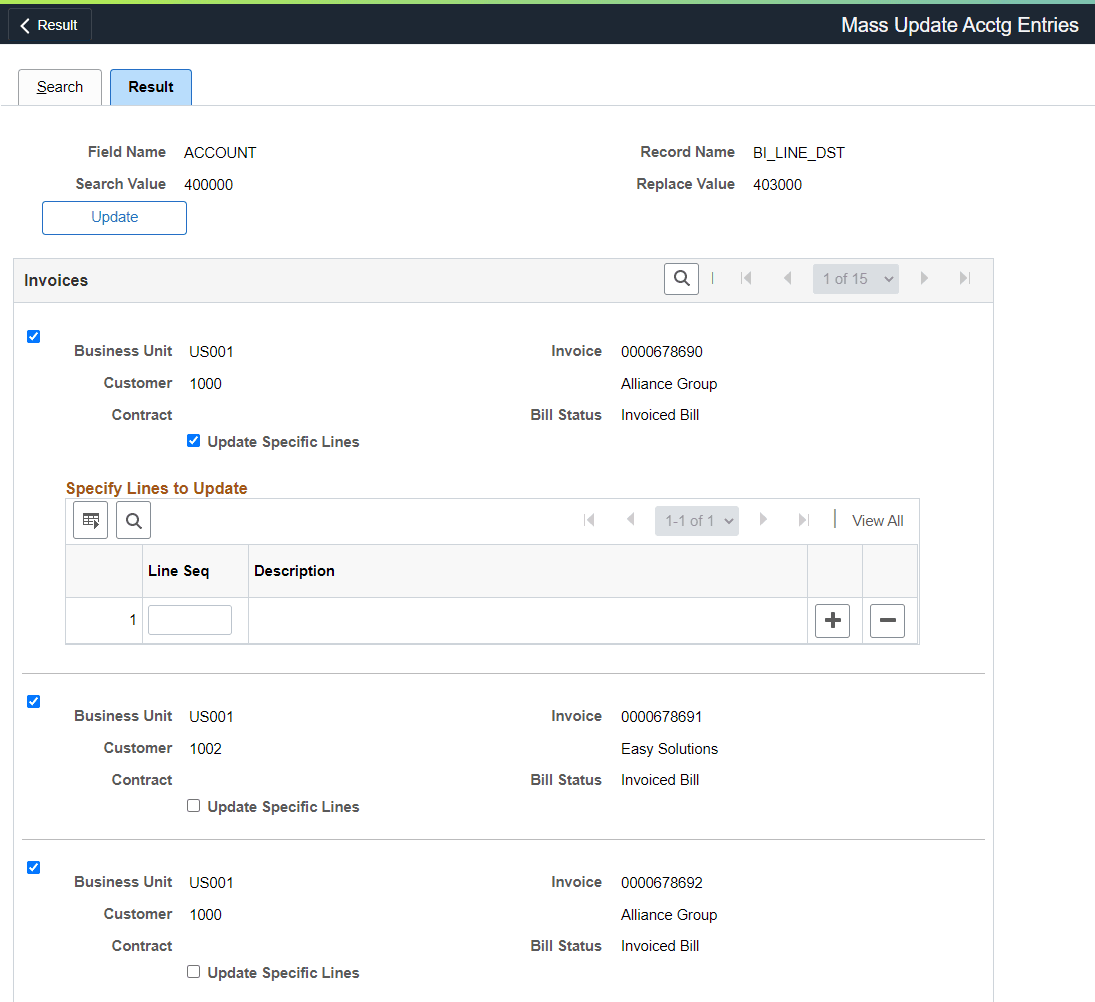Viewport: 1095px width, 1002px height.
Task: Go to last invoice row arrow
Action: (964, 279)
